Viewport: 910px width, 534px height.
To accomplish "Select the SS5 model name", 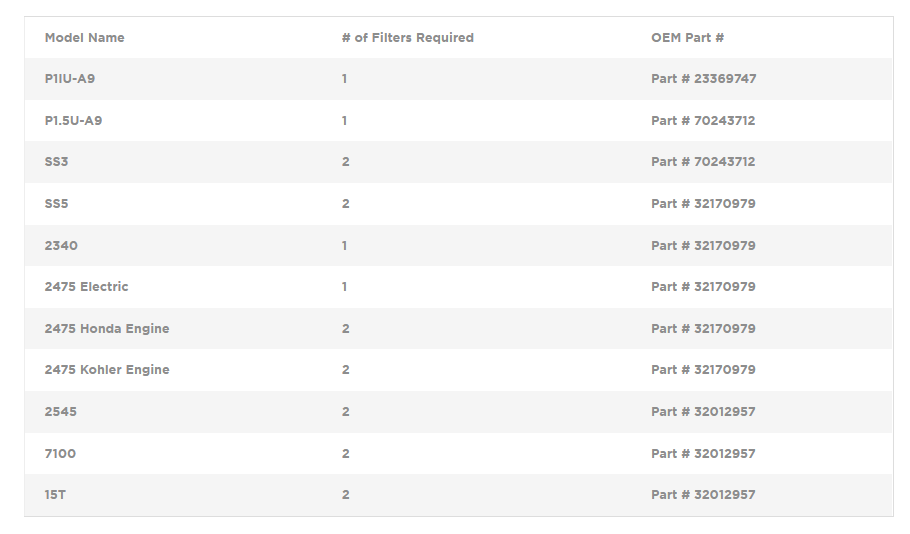I will 56,204.
